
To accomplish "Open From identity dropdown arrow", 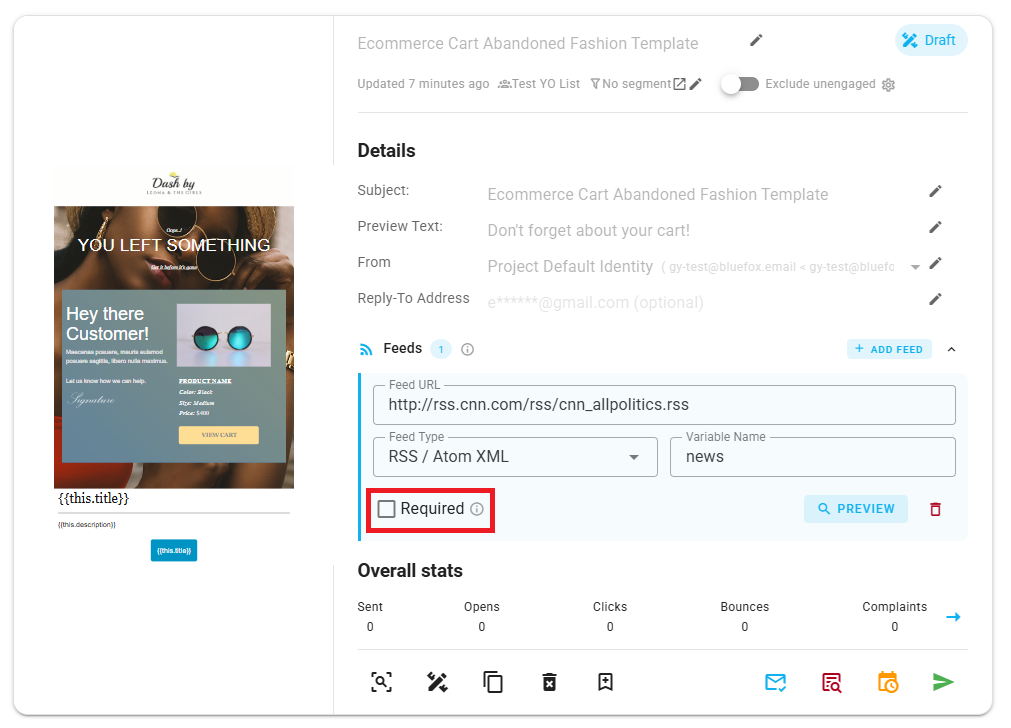I will pyautogui.click(x=915, y=267).
